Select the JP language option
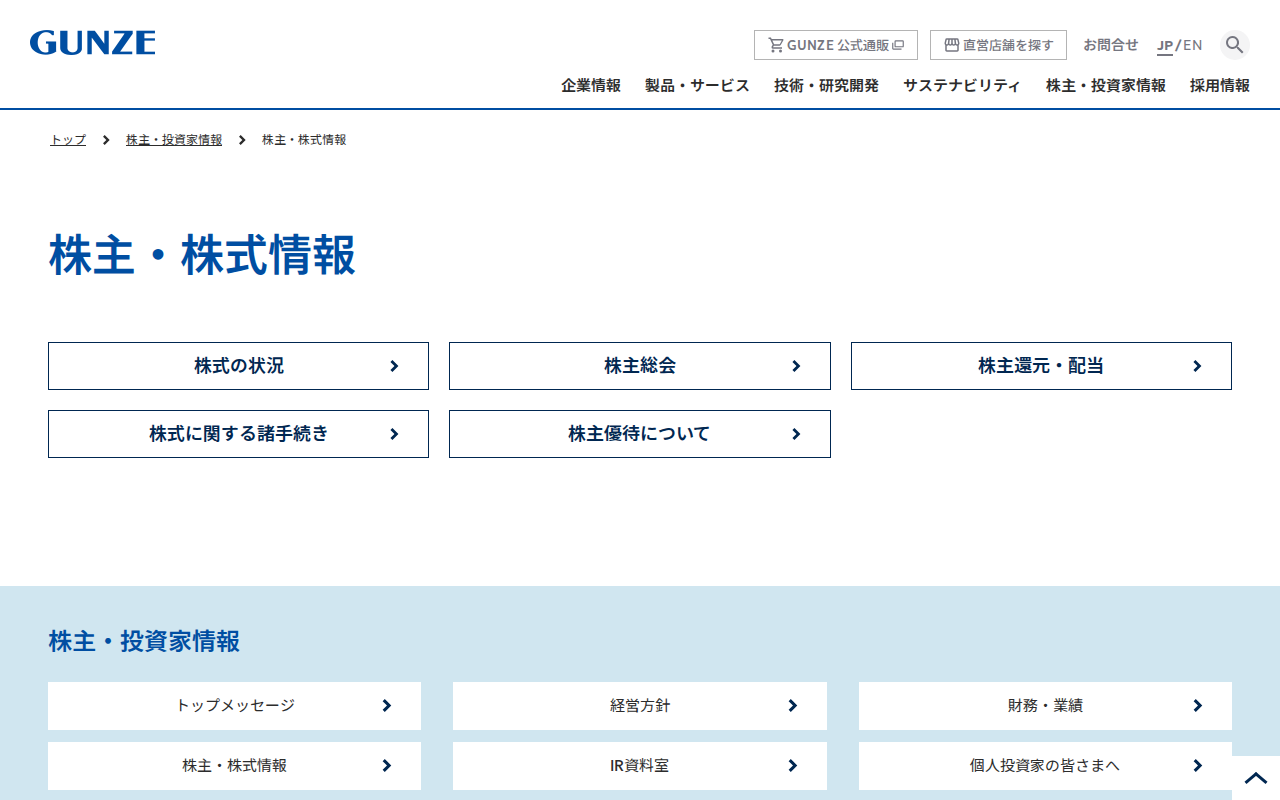Viewport: 1280px width, 800px height. 1165,45
